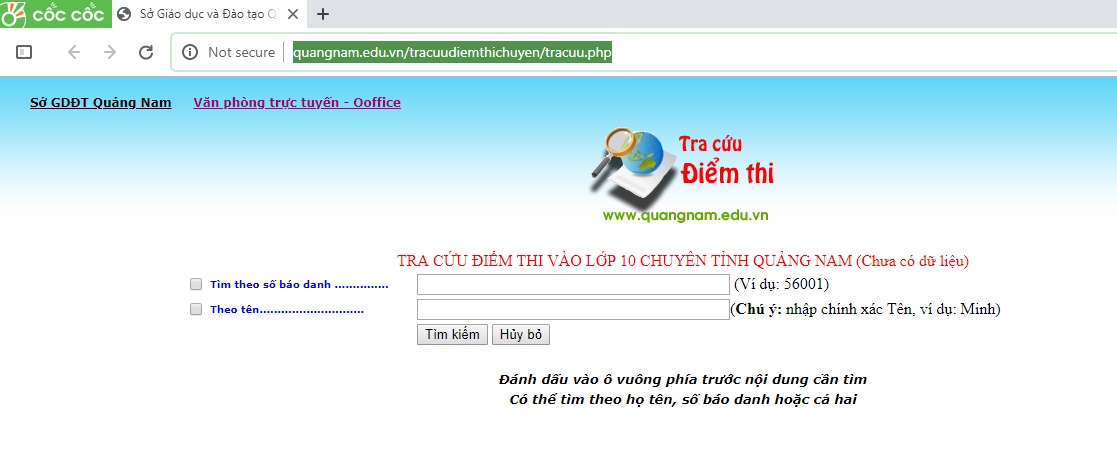Click the address bar URL

(452, 52)
